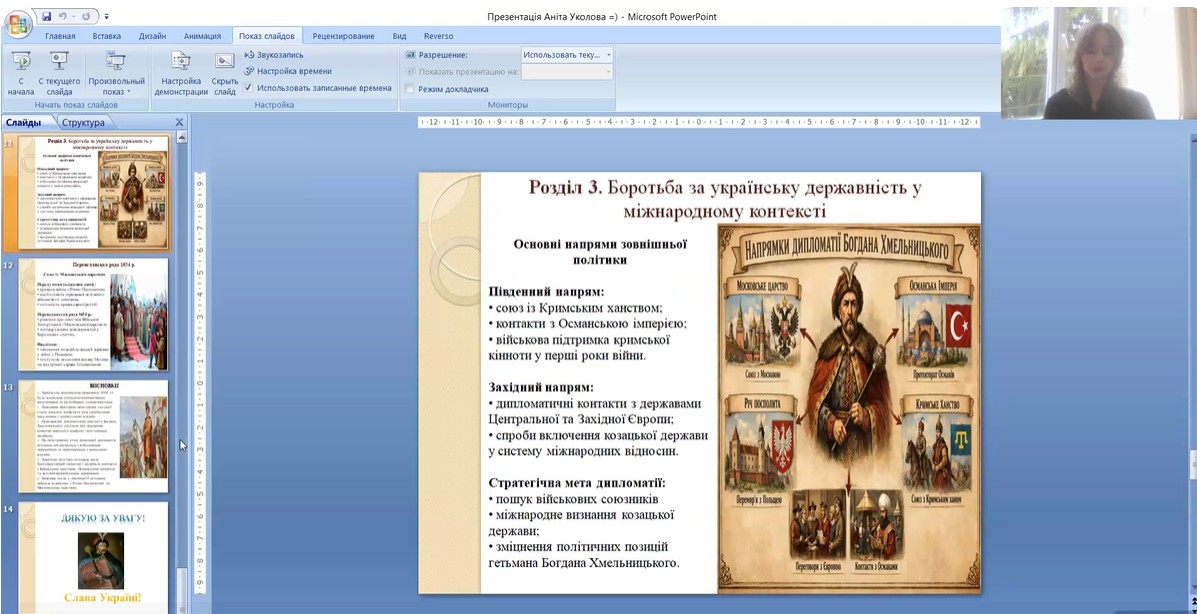Save presentation via quick access toolbar
The image size is (1197, 614).
(x=46, y=17)
